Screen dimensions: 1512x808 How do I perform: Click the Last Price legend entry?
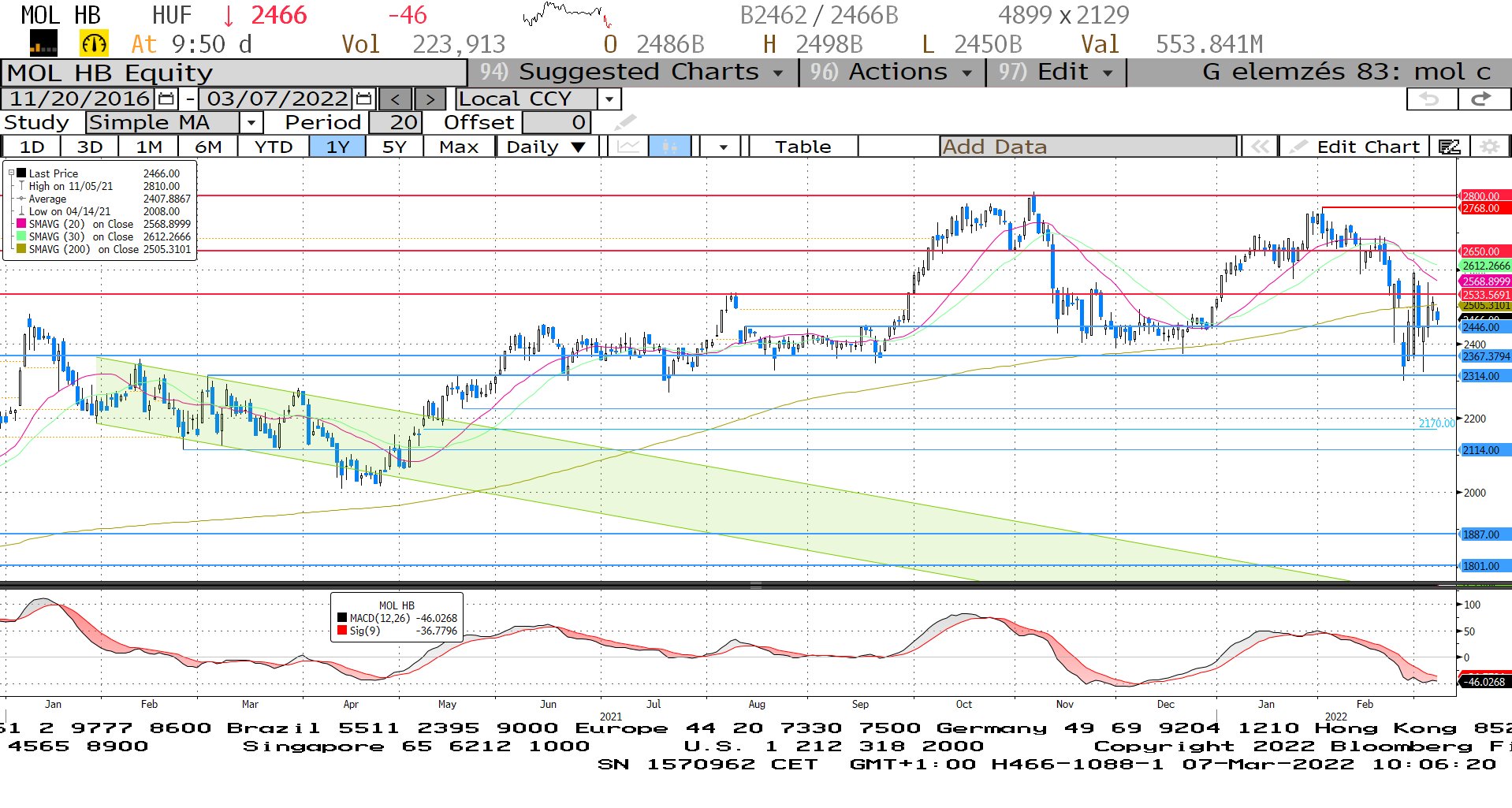tap(99, 173)
